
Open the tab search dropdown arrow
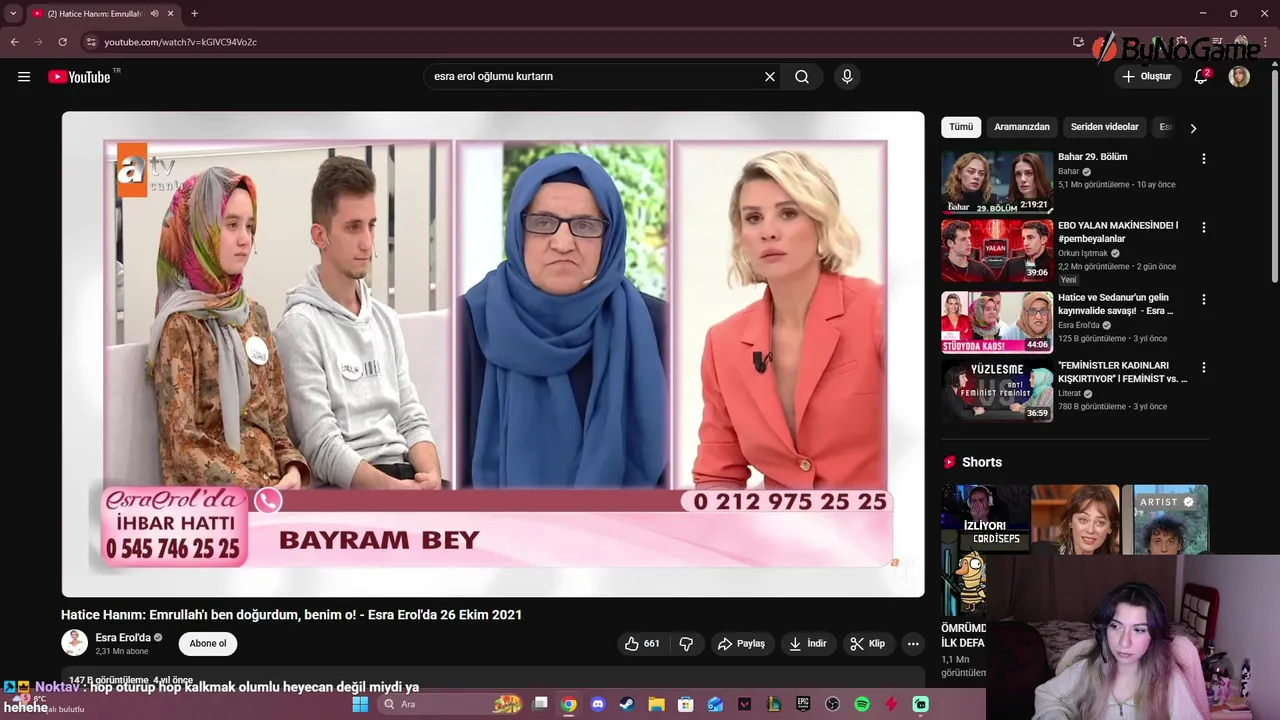13,13
